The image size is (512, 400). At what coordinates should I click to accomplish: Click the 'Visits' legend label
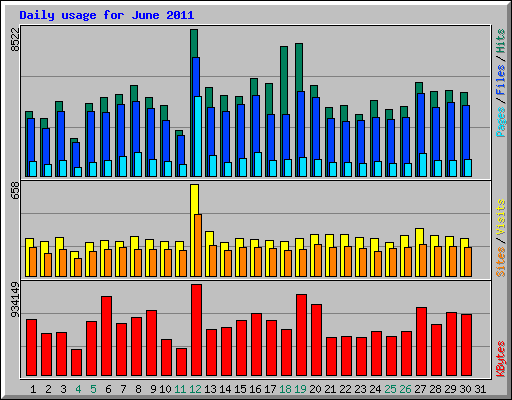pos(500,217)
